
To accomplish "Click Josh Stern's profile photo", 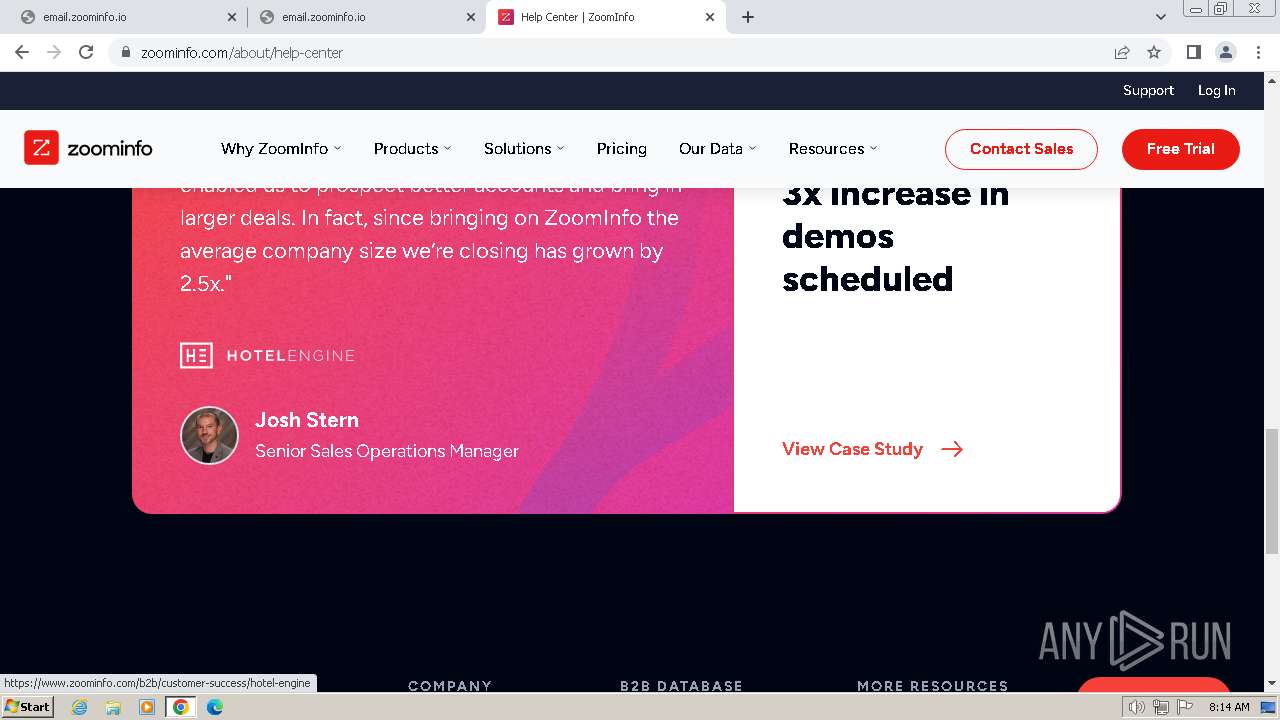I will click(x=209, y=435).
